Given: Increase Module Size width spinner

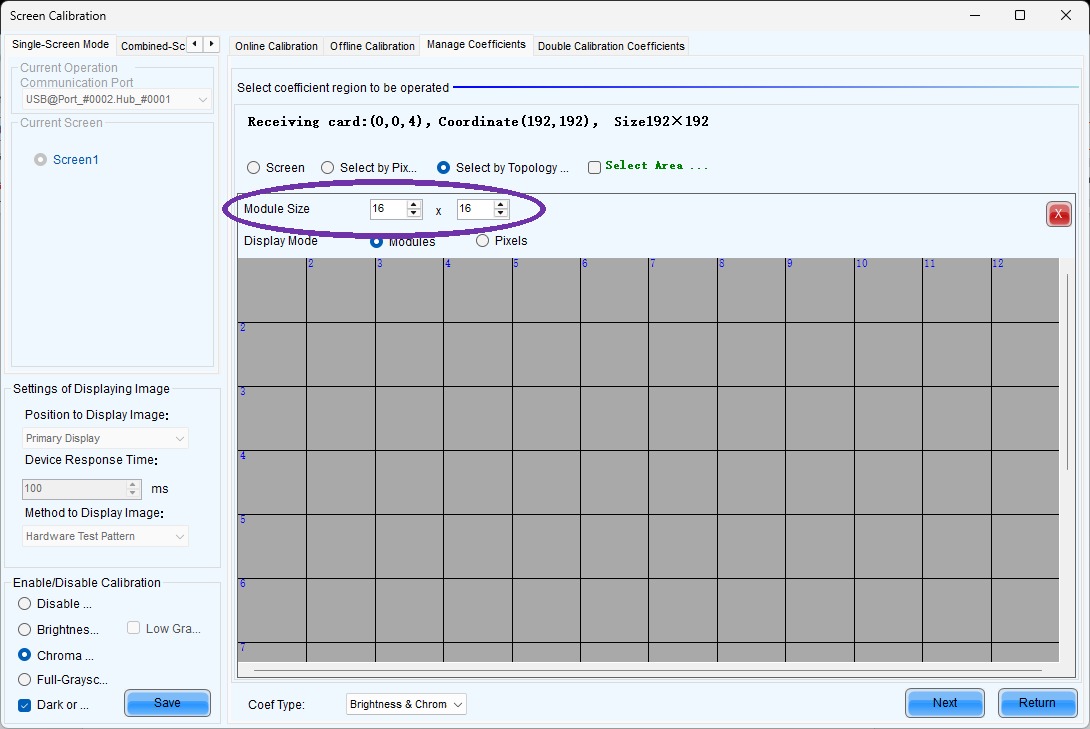Looking at the screenshot, I should click(x=414, y=204).
